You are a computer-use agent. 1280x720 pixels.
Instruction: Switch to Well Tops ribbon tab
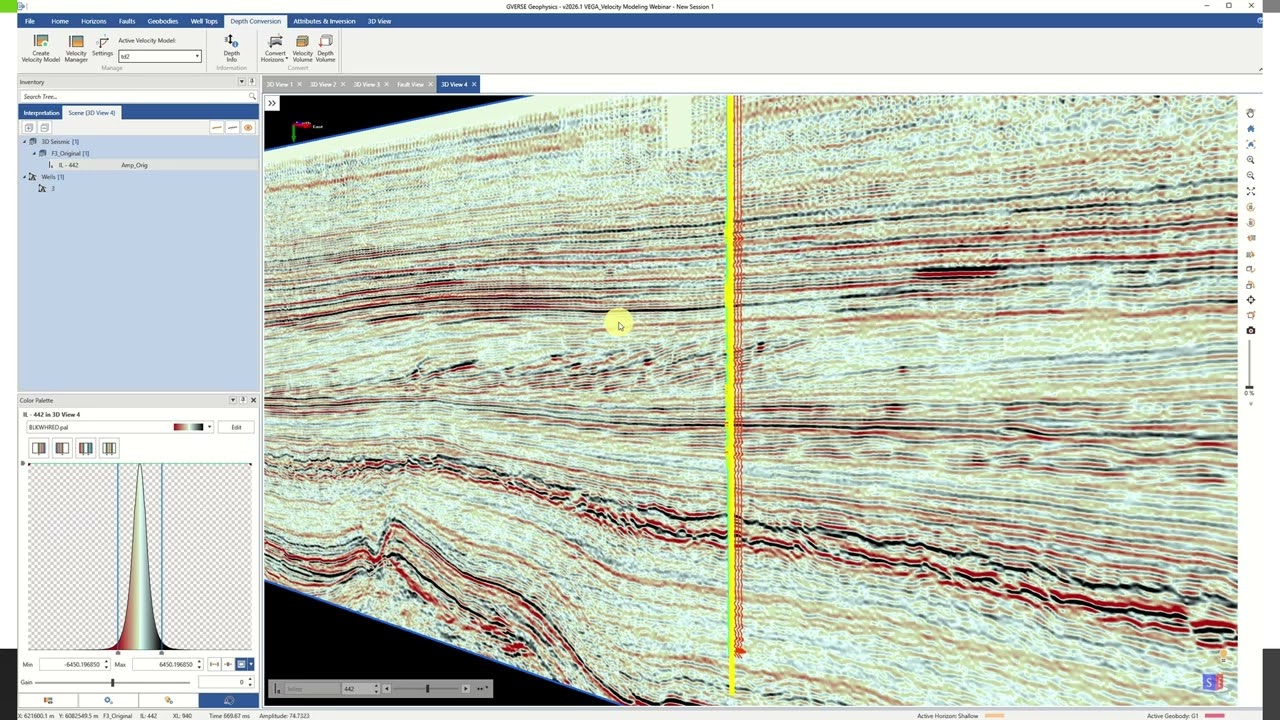point(204,21)
